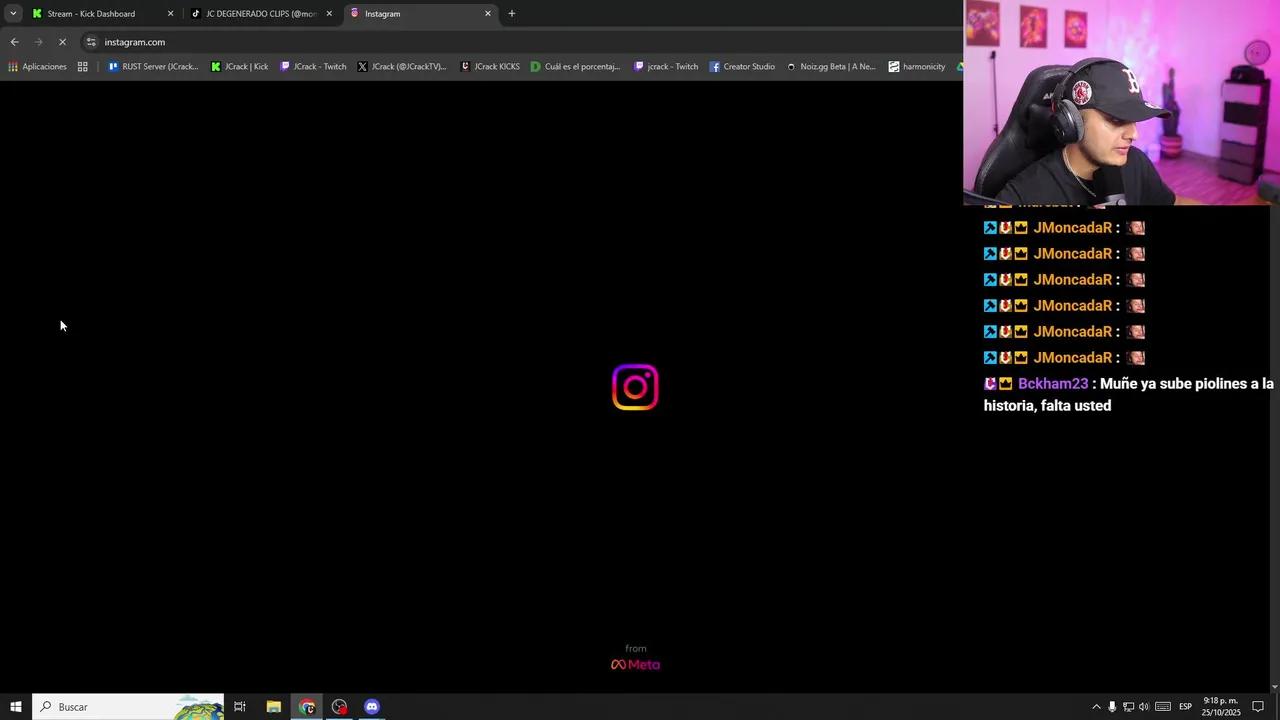Open network settings tray icon
Image resolution: width=1280 pixels, height=720 pixels.
(x=1128, y=707)
